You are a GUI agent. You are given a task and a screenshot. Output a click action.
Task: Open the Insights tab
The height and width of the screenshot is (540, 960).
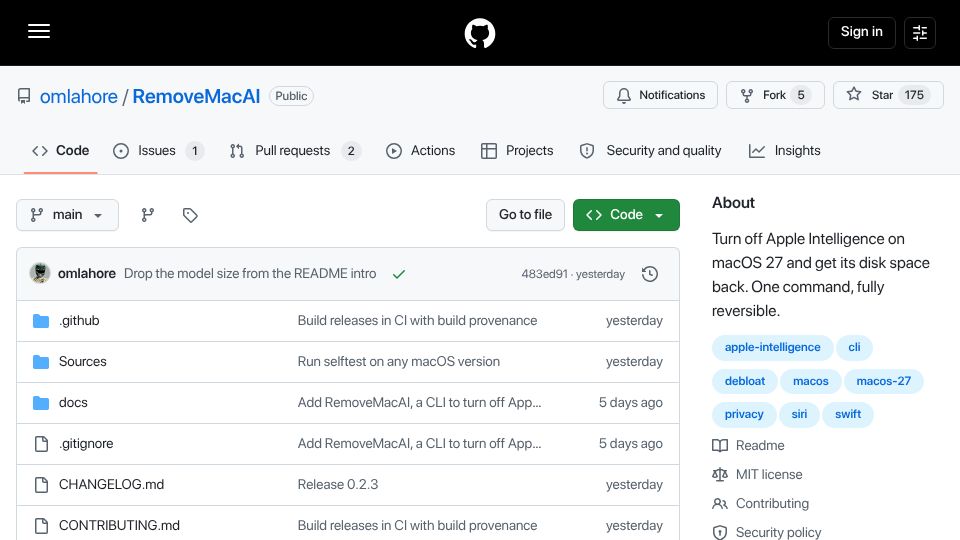coord(784,151)
